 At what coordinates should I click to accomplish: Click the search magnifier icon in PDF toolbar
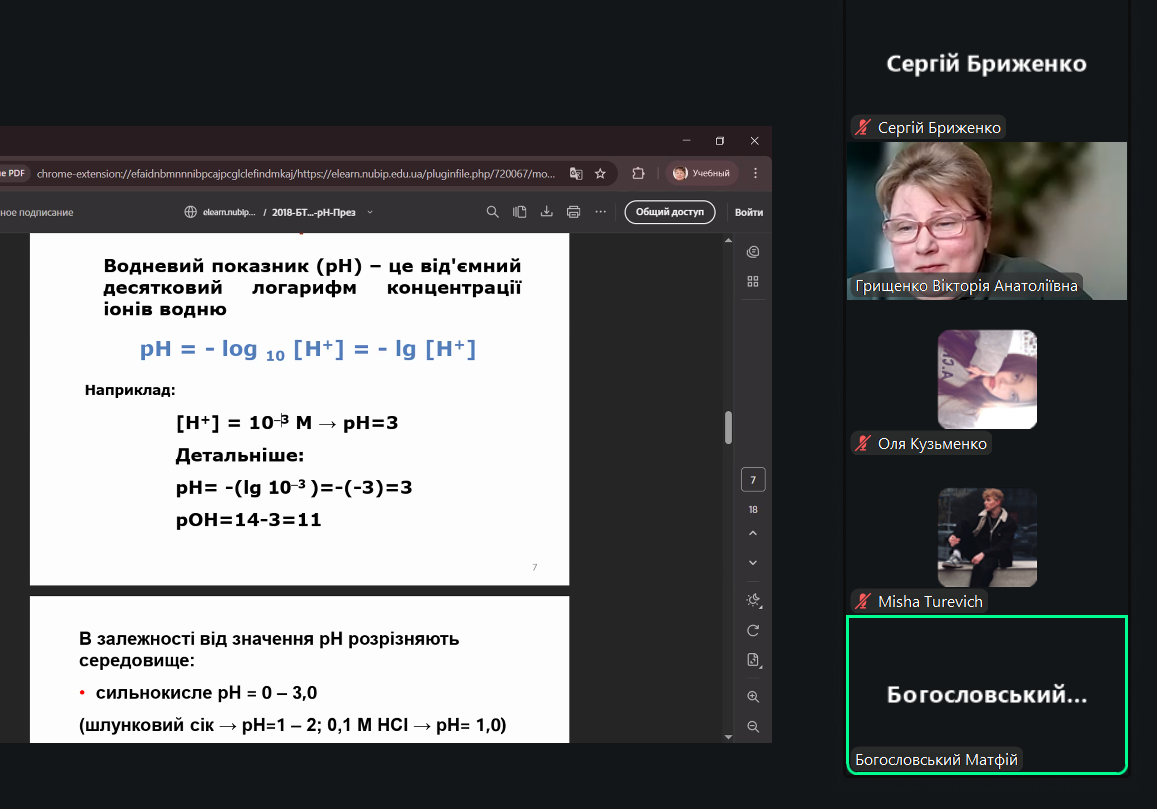point(492,212)
